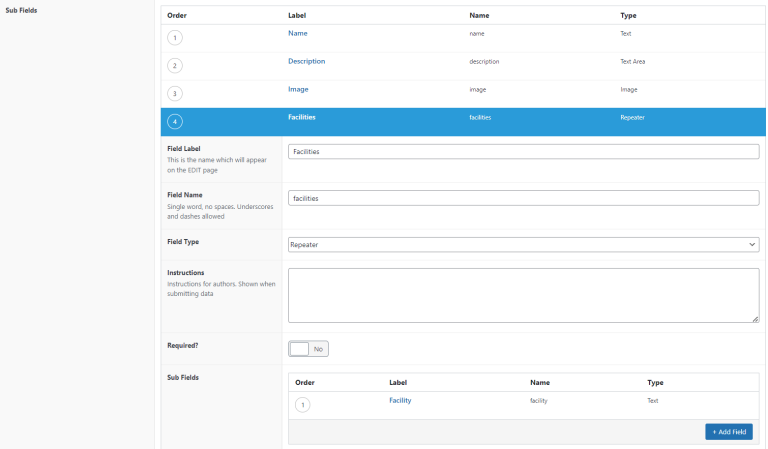768x449 pixels.
Task: Click order circle 1 for Name field
Action: pyautogui.click(x=176, y=38)
